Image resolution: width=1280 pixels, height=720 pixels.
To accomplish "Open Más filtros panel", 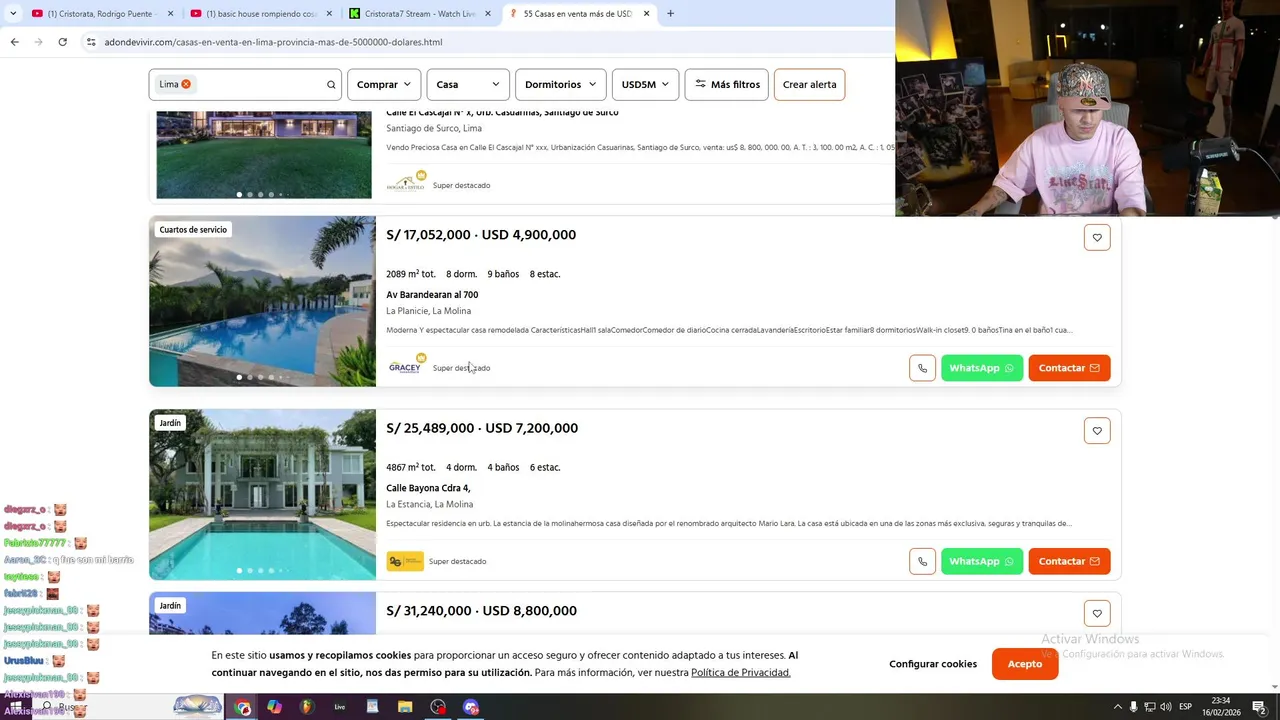I will coord(727,85).
